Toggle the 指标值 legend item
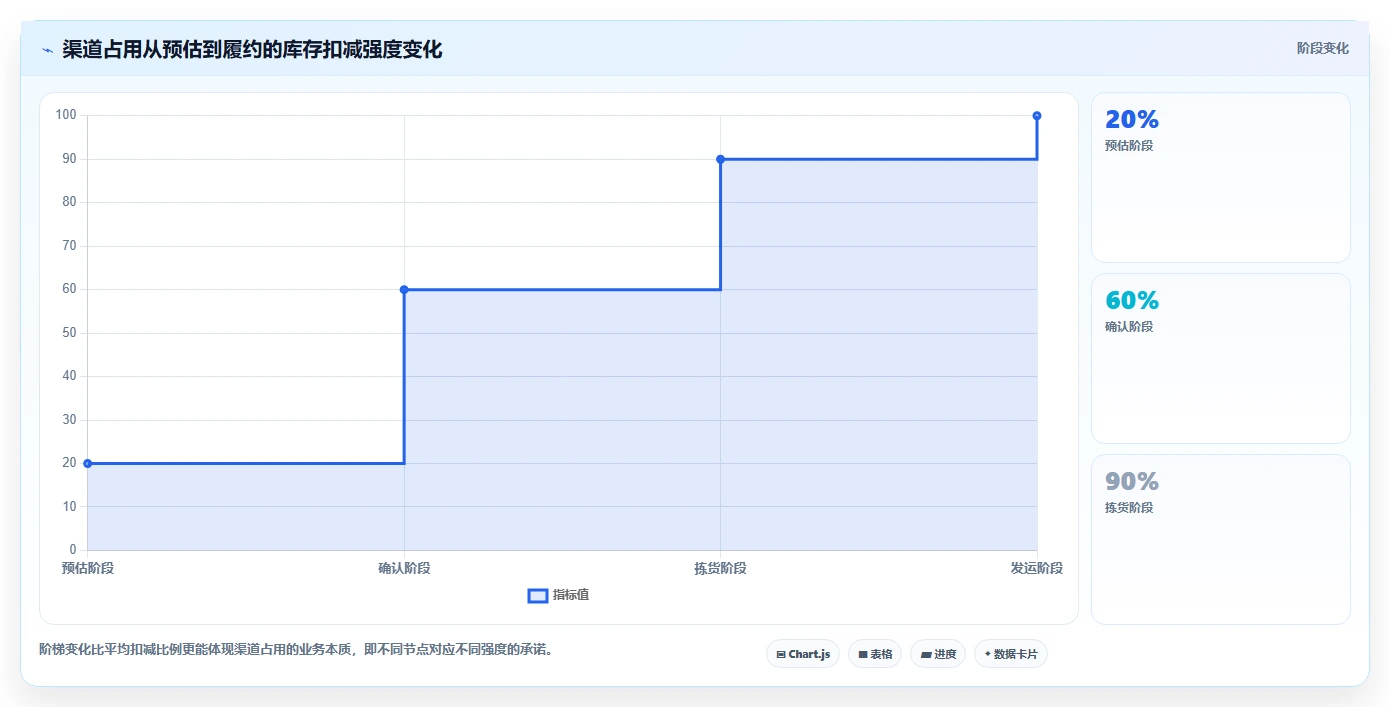The image size is (1390, 707). [x=558, y=595]
